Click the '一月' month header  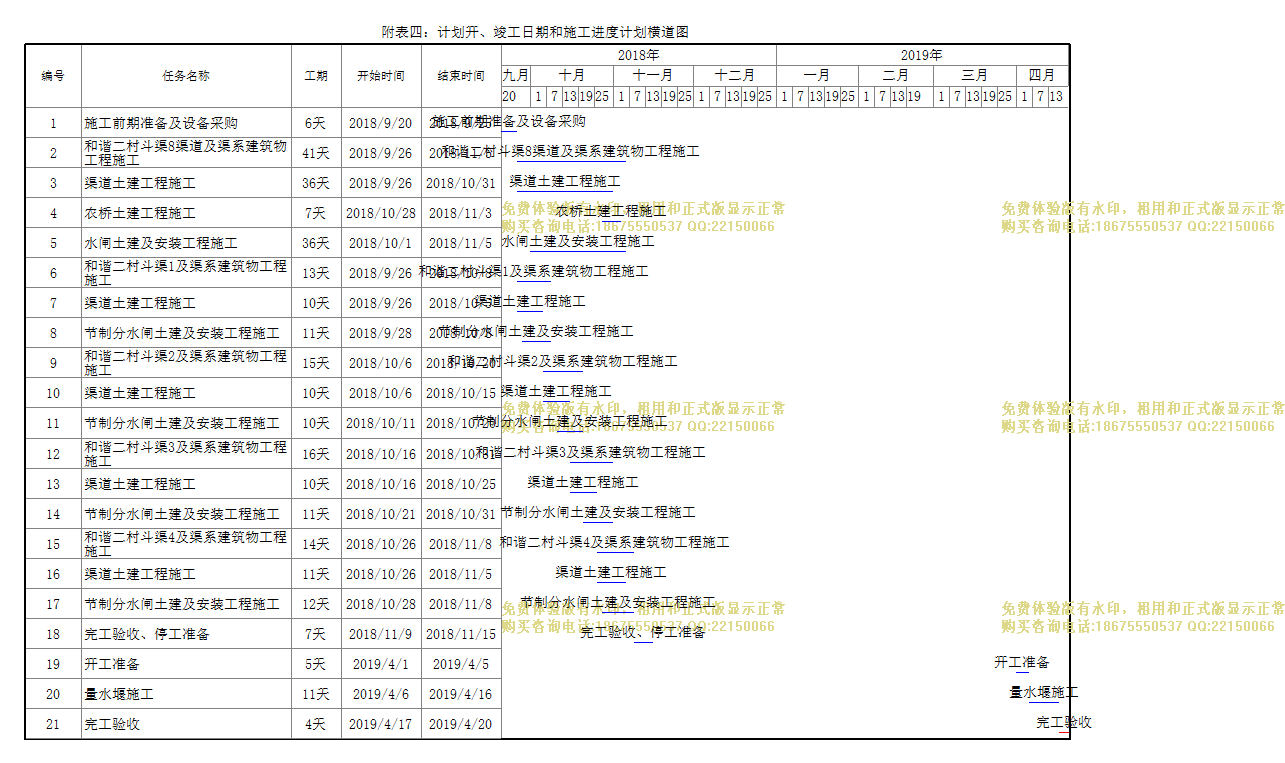point(817,75)
